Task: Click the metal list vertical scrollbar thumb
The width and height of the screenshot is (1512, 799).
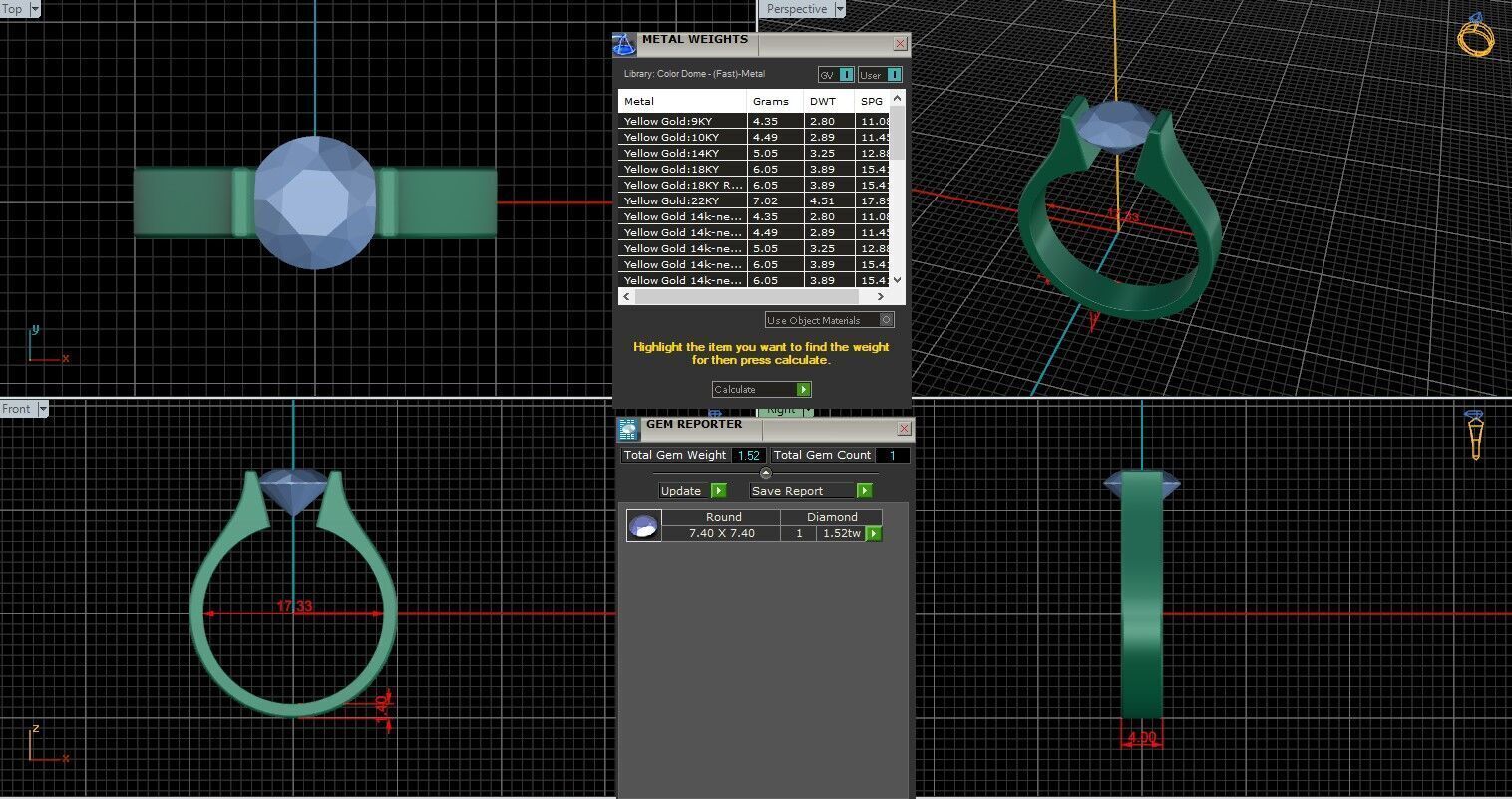Action: click(897, 132)
